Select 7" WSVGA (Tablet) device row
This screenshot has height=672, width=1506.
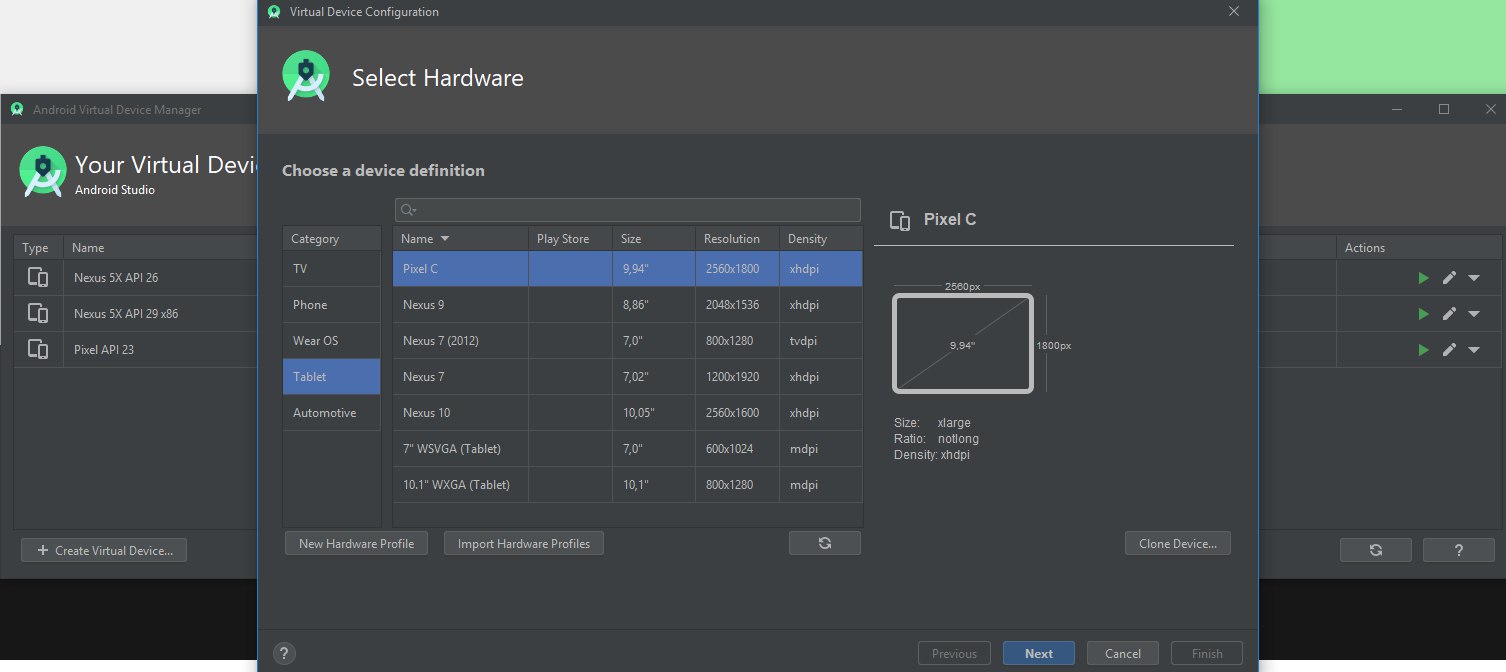[x=628, y=449]
